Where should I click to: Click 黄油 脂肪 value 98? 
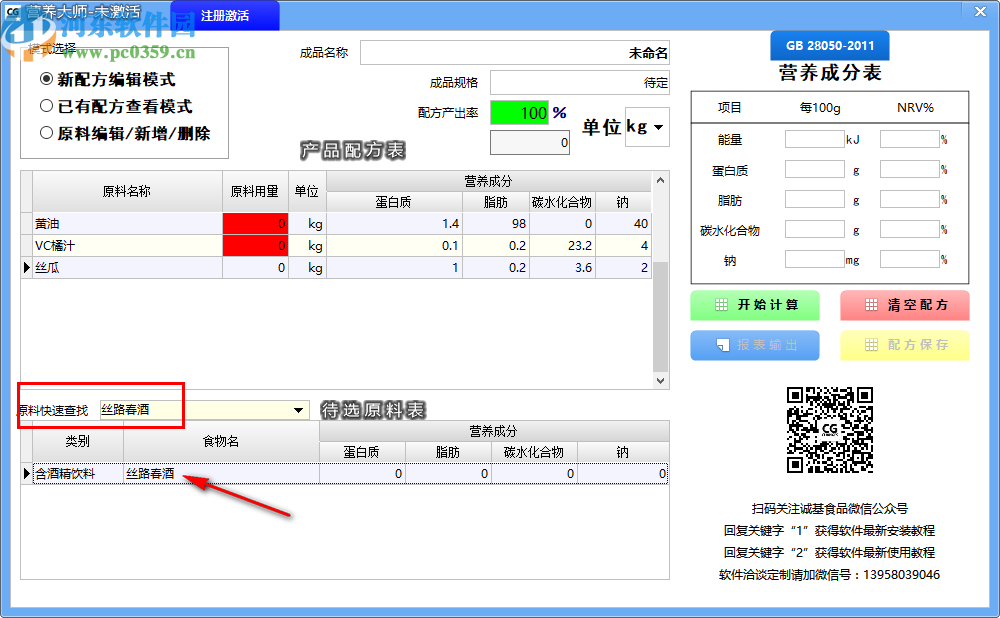click(496, 223)
